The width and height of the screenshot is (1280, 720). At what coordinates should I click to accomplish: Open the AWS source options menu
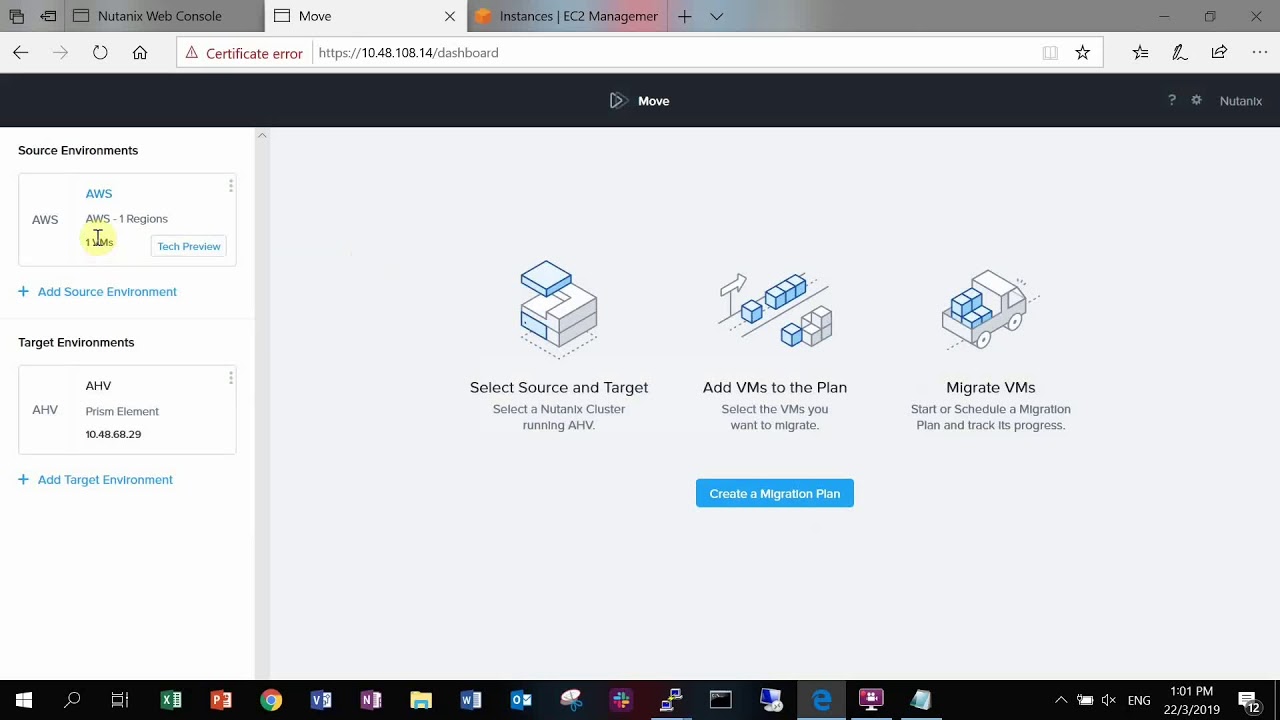[231, 186]
